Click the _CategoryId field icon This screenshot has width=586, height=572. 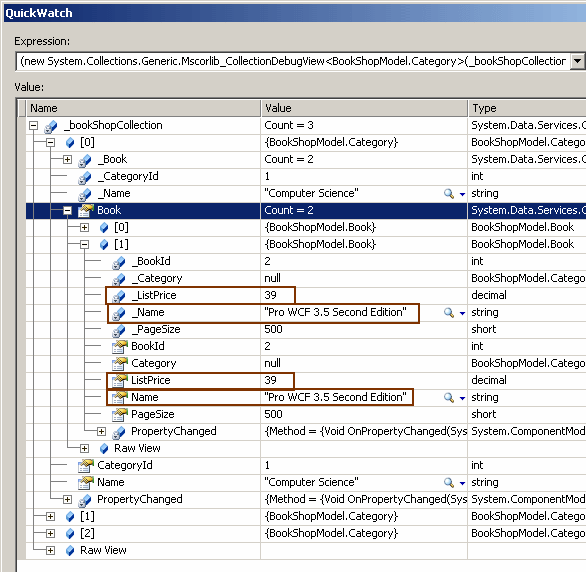(x=85, y=177)
